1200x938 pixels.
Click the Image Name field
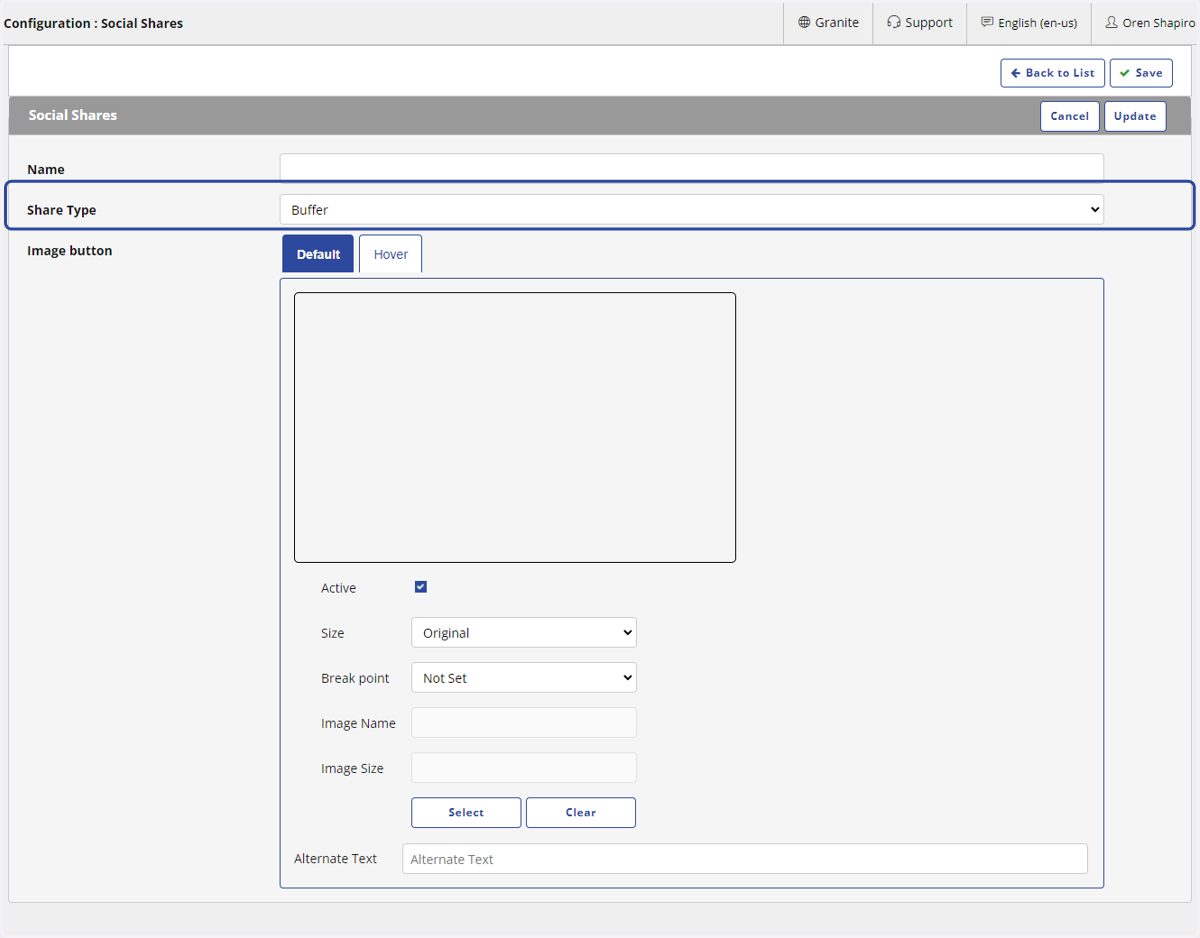[524, 723]
